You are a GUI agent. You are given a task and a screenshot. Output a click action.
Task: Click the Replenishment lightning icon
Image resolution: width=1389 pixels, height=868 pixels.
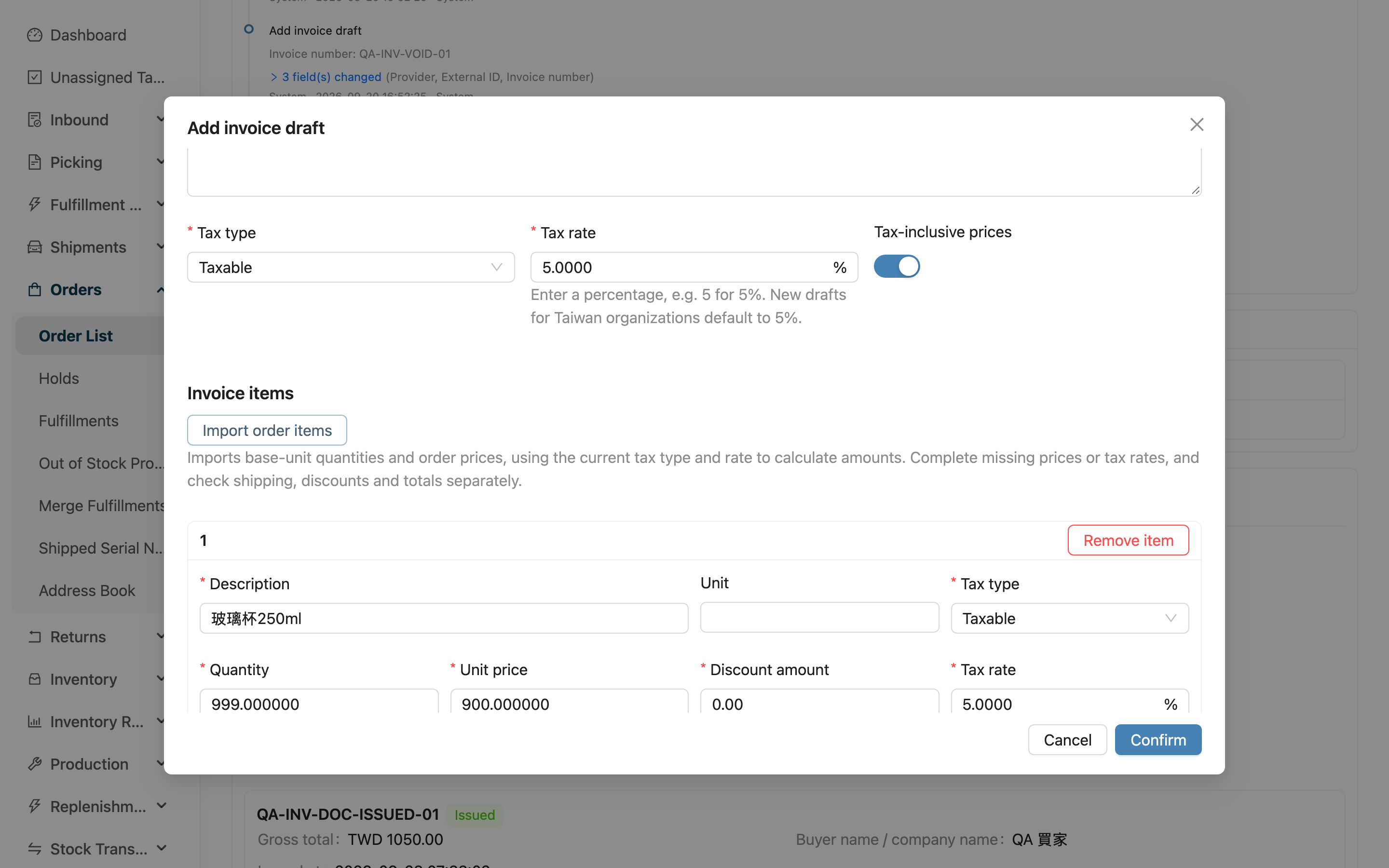click(34, 807)
